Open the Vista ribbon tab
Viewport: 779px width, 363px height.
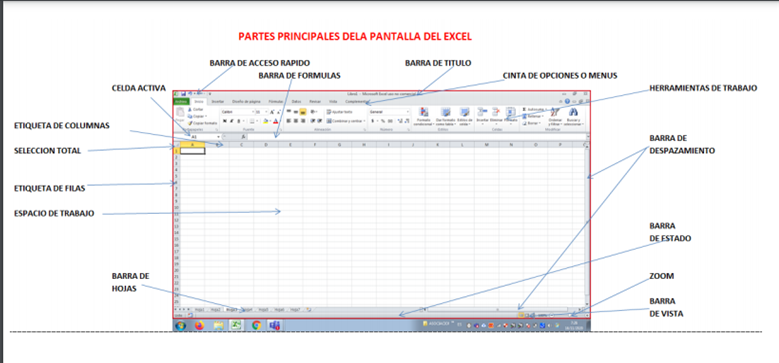[x=333, y=102]
